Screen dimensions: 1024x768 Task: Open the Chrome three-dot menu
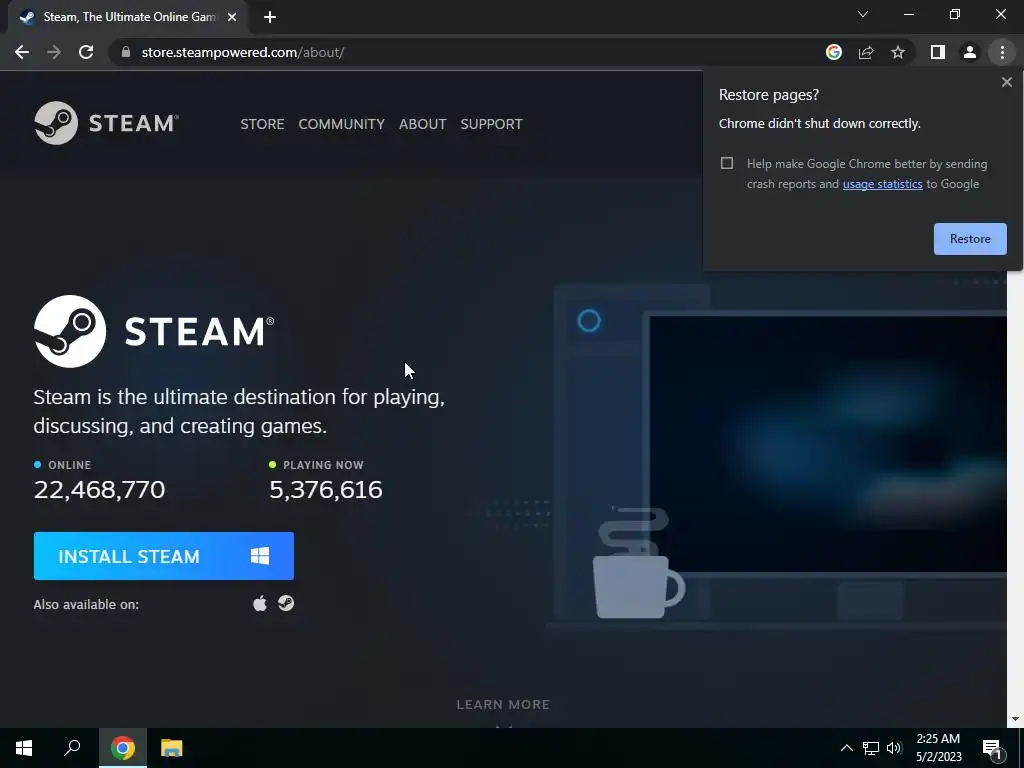(1002, 52)
